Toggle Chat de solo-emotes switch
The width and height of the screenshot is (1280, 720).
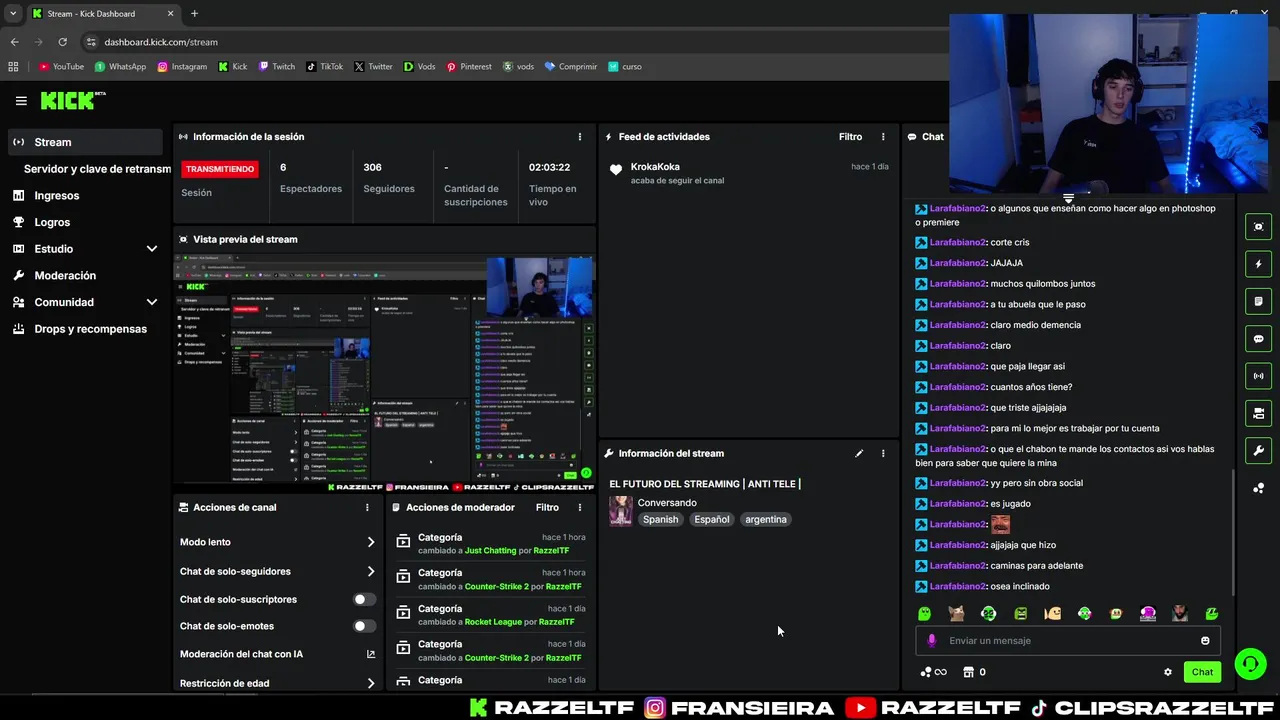tap(365, 626)
